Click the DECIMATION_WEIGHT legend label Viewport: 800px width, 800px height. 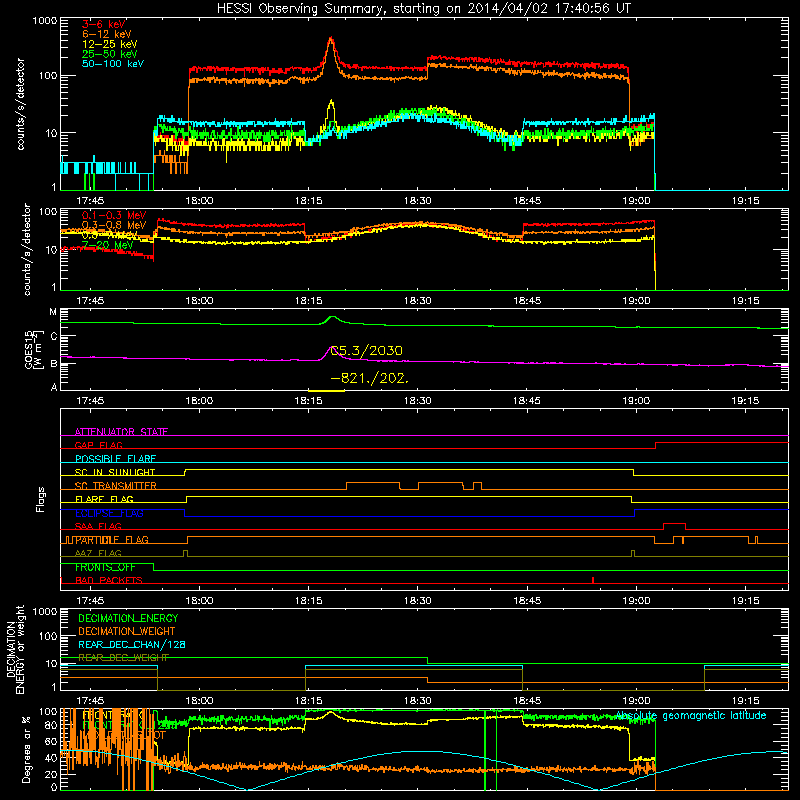(127, 631)
